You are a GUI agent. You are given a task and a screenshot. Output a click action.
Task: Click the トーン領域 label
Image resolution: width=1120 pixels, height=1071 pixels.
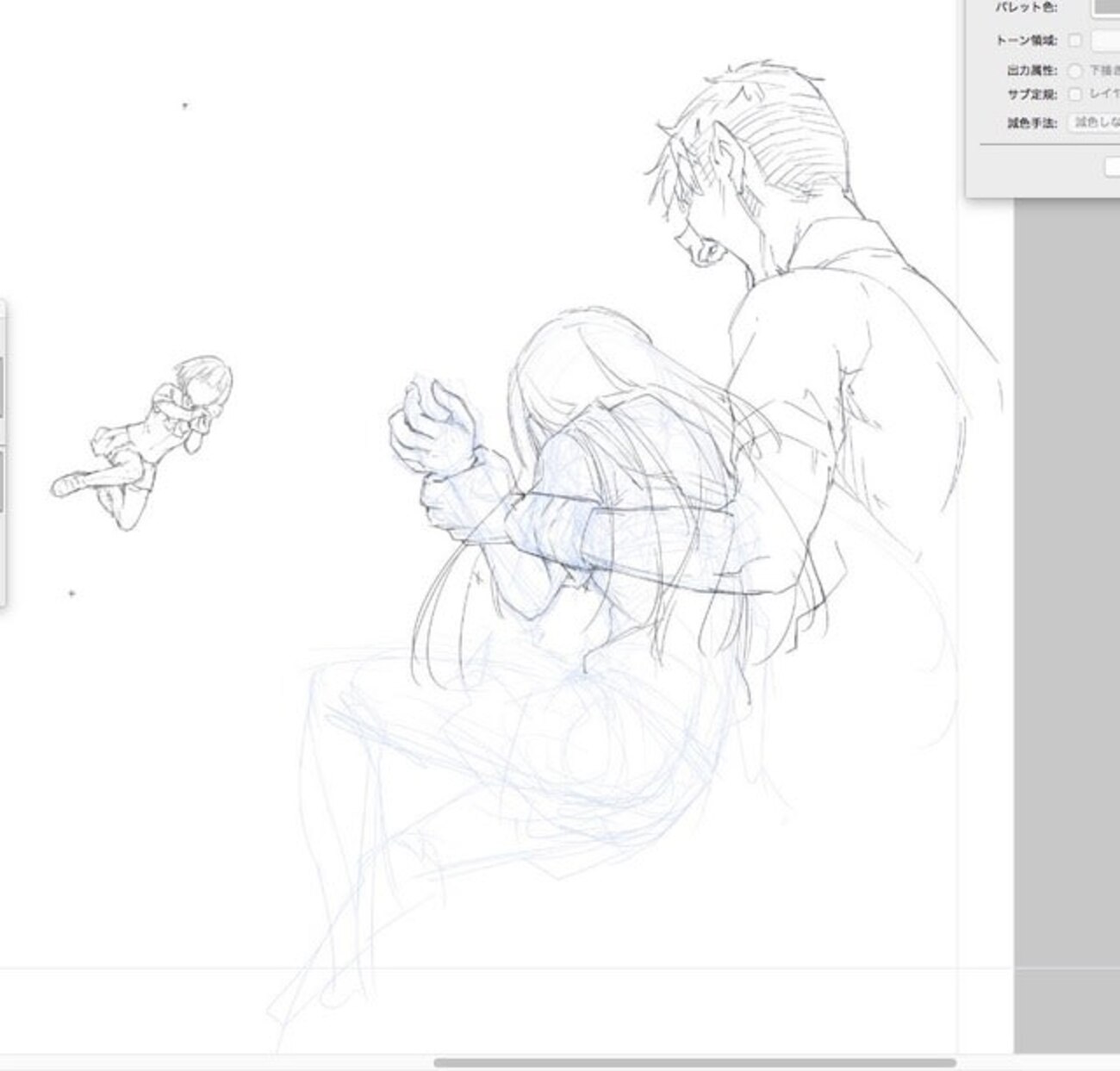tap(1026, 40)
